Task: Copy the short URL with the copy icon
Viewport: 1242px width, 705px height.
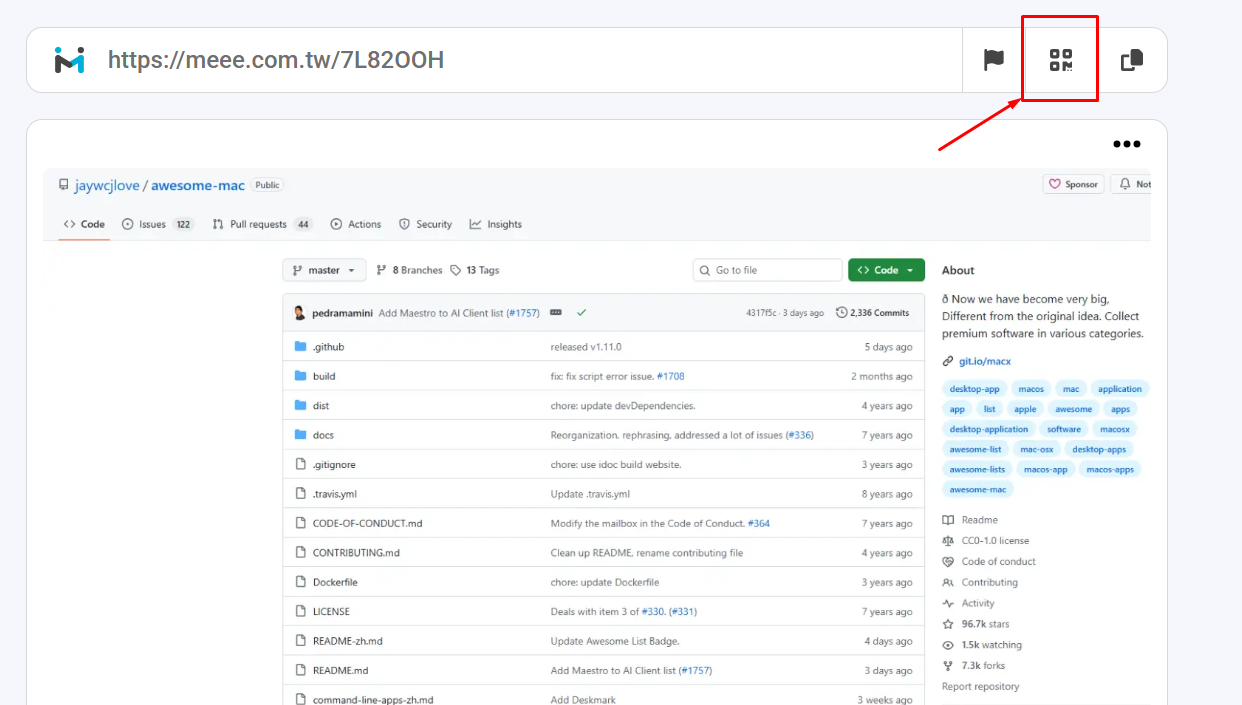Action: click(1132, 60)
